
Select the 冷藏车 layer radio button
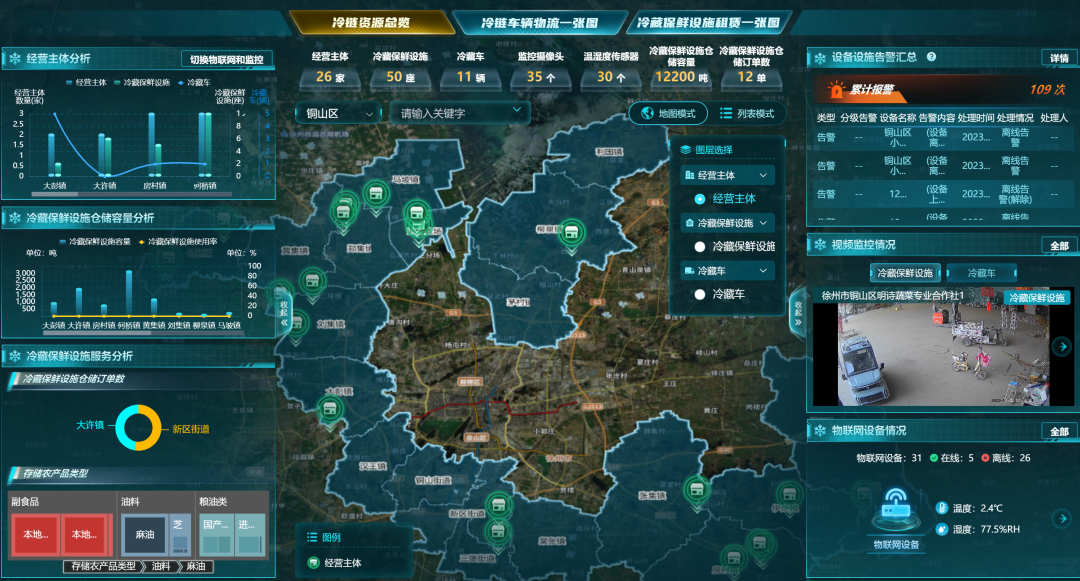(x=700, y=294)
